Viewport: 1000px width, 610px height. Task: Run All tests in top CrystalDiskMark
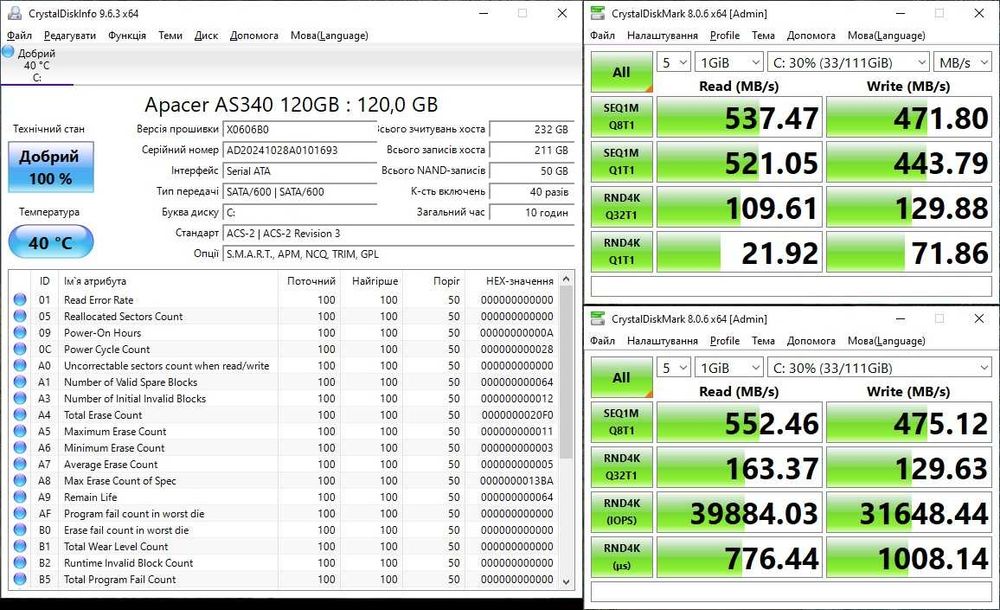click(x=622, y=72)
